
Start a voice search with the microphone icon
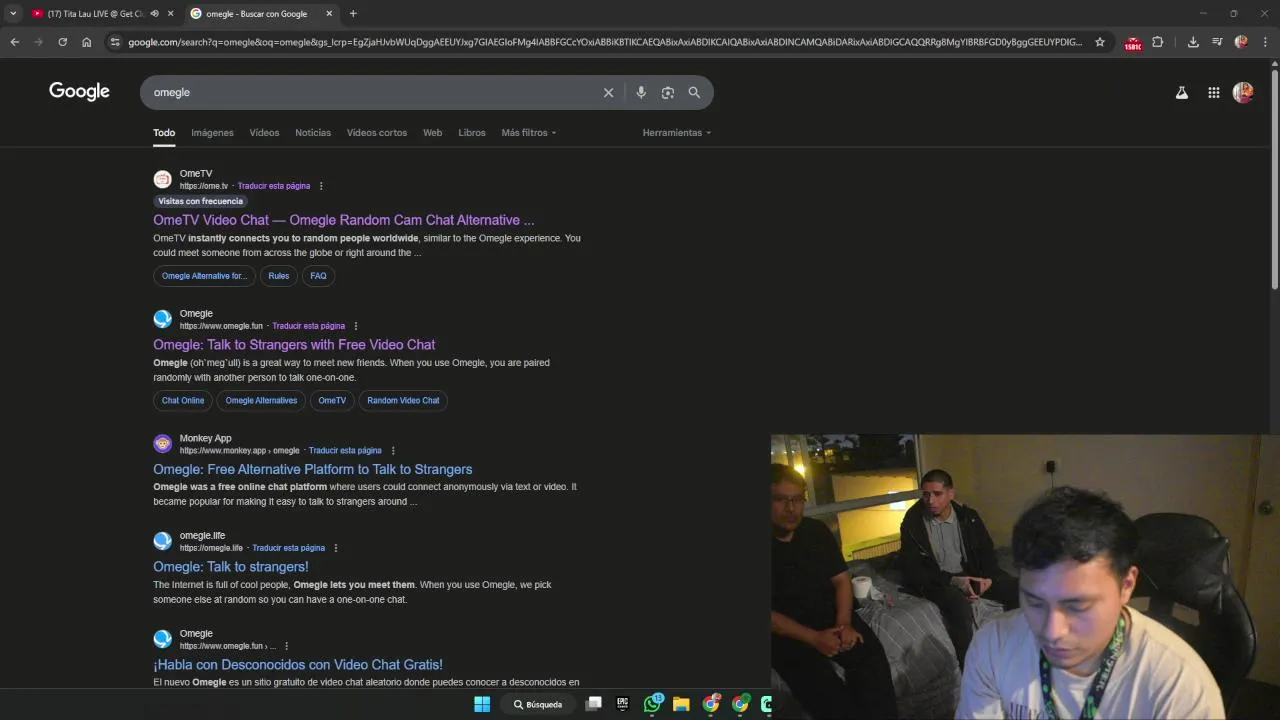(641, 92)
